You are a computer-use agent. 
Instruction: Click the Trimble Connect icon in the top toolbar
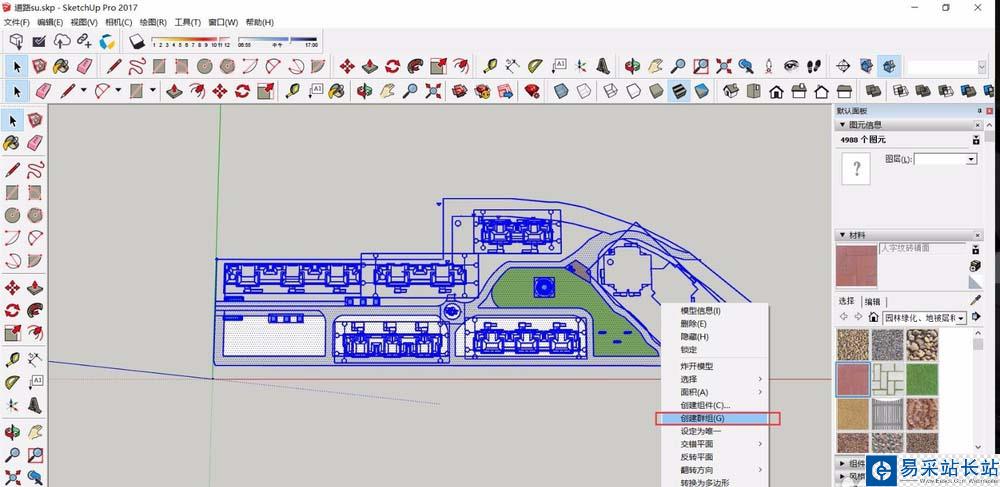[x=107, y=41]
